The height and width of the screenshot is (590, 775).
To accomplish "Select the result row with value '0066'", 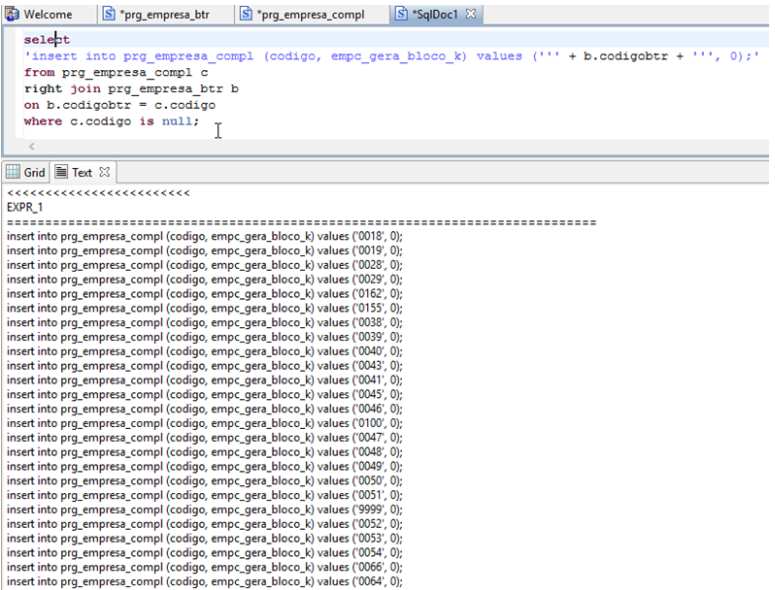I will click(x=205, y=567).
